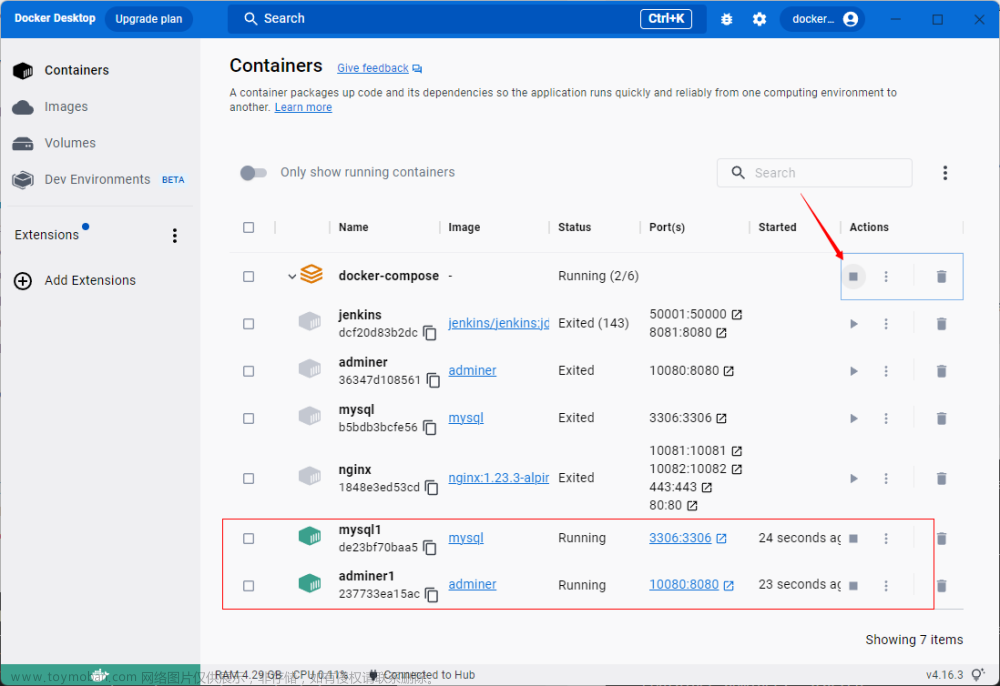Open Add Extensions in sidebar

pos(89,281)
